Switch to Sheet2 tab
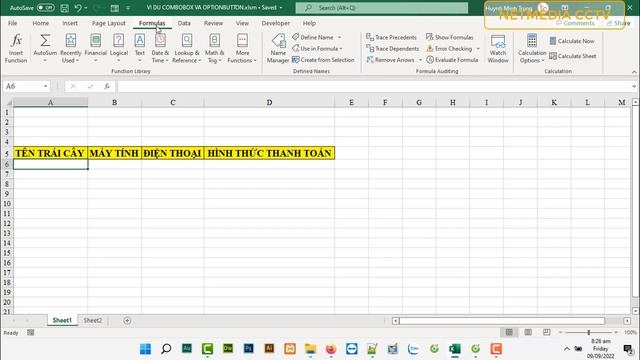Image resolution: width=640 pixels, height=360 pixels. pos(93,320)
